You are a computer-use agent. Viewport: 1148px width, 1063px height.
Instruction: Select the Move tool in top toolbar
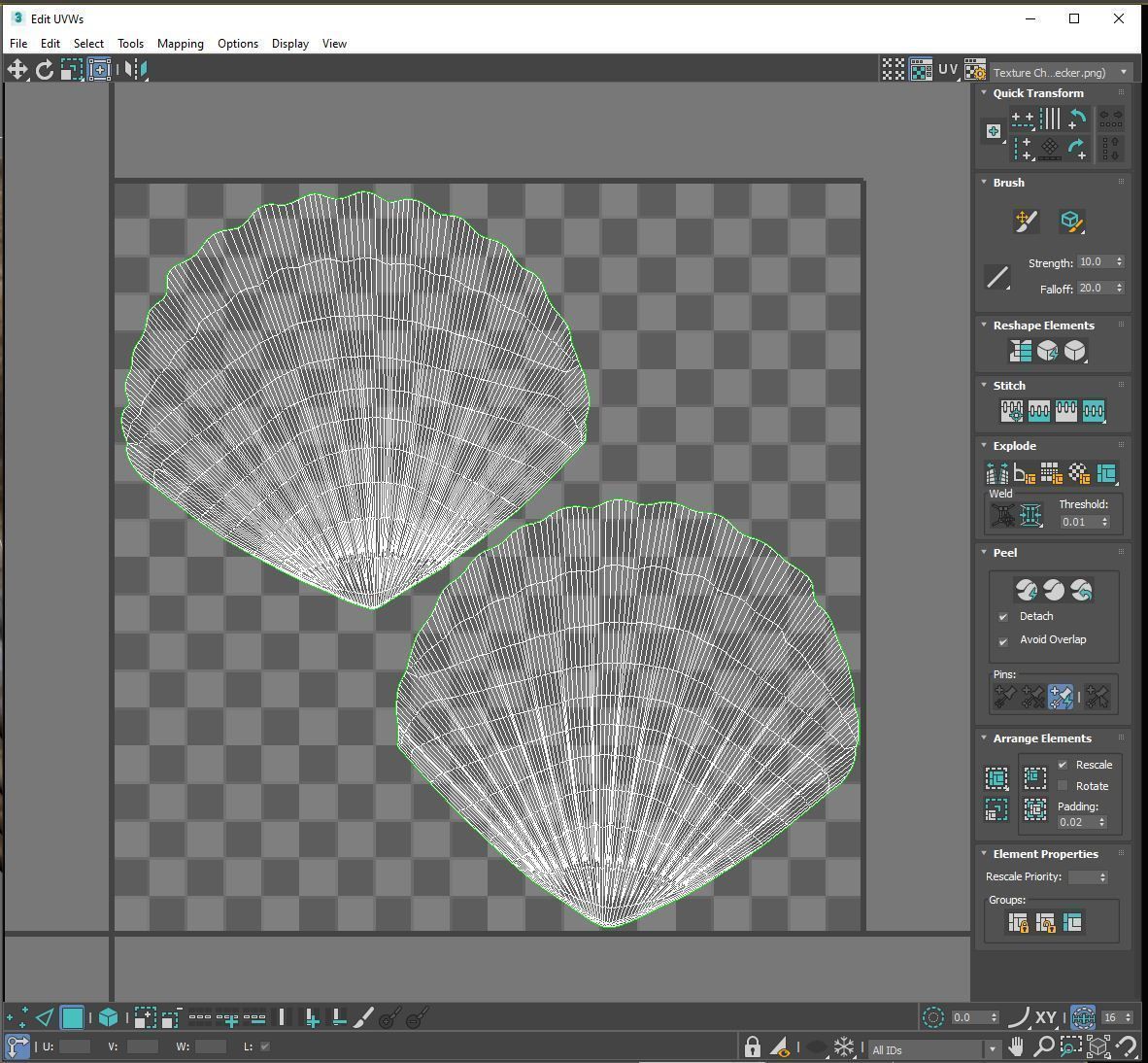pos(17,70)
